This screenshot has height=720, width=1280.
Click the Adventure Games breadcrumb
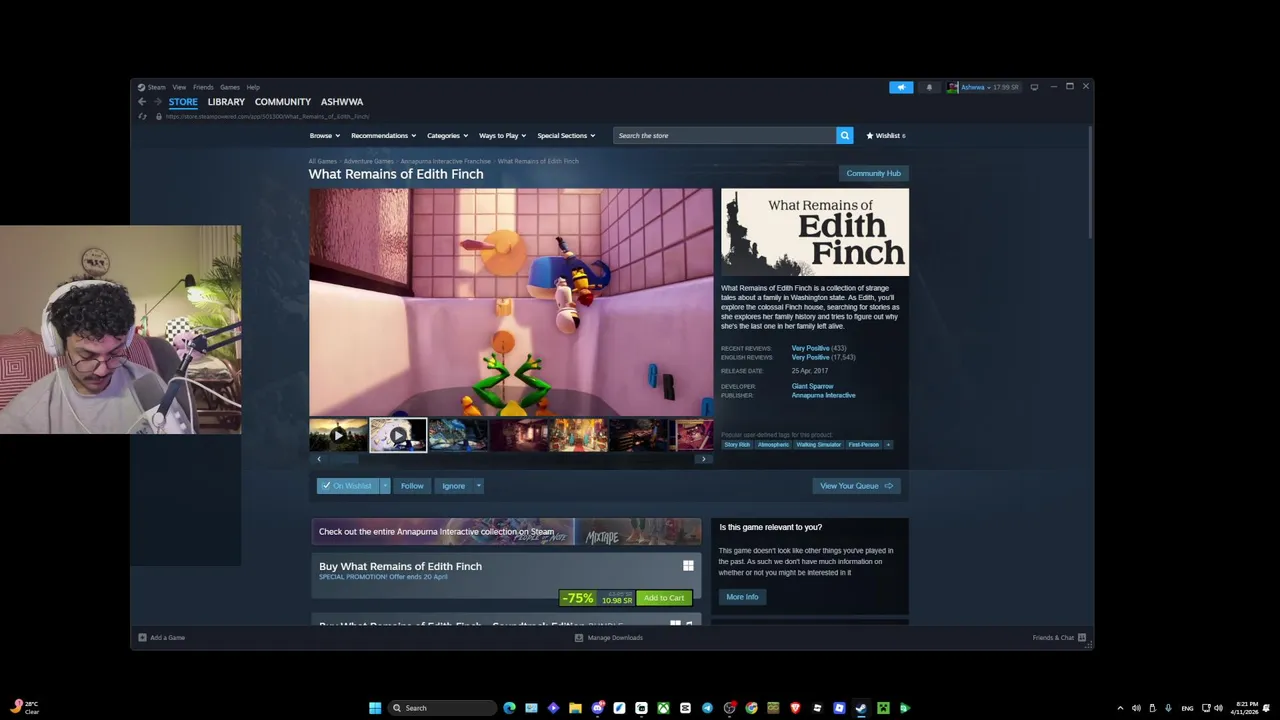369,161
